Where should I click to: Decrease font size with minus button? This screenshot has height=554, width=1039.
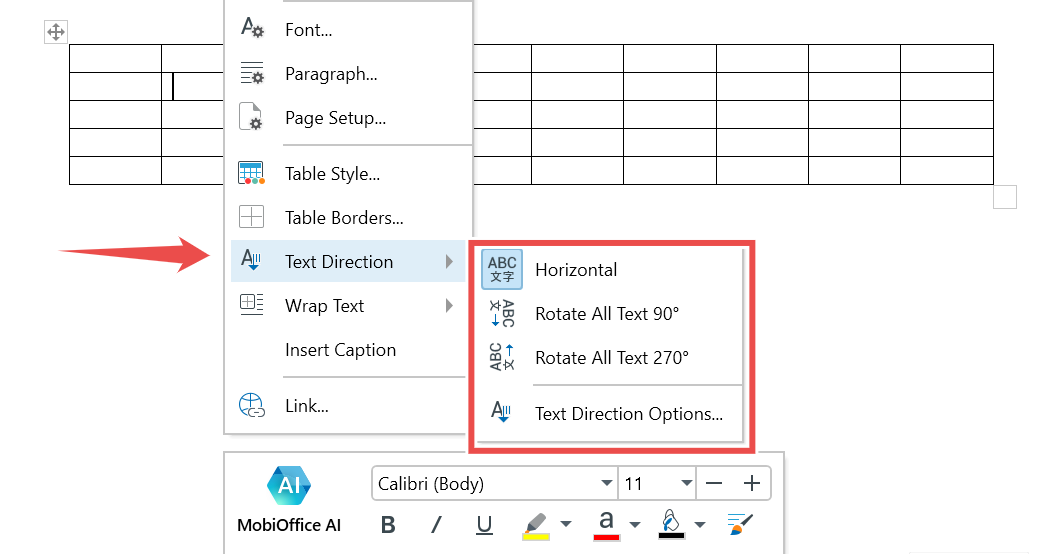714,484
